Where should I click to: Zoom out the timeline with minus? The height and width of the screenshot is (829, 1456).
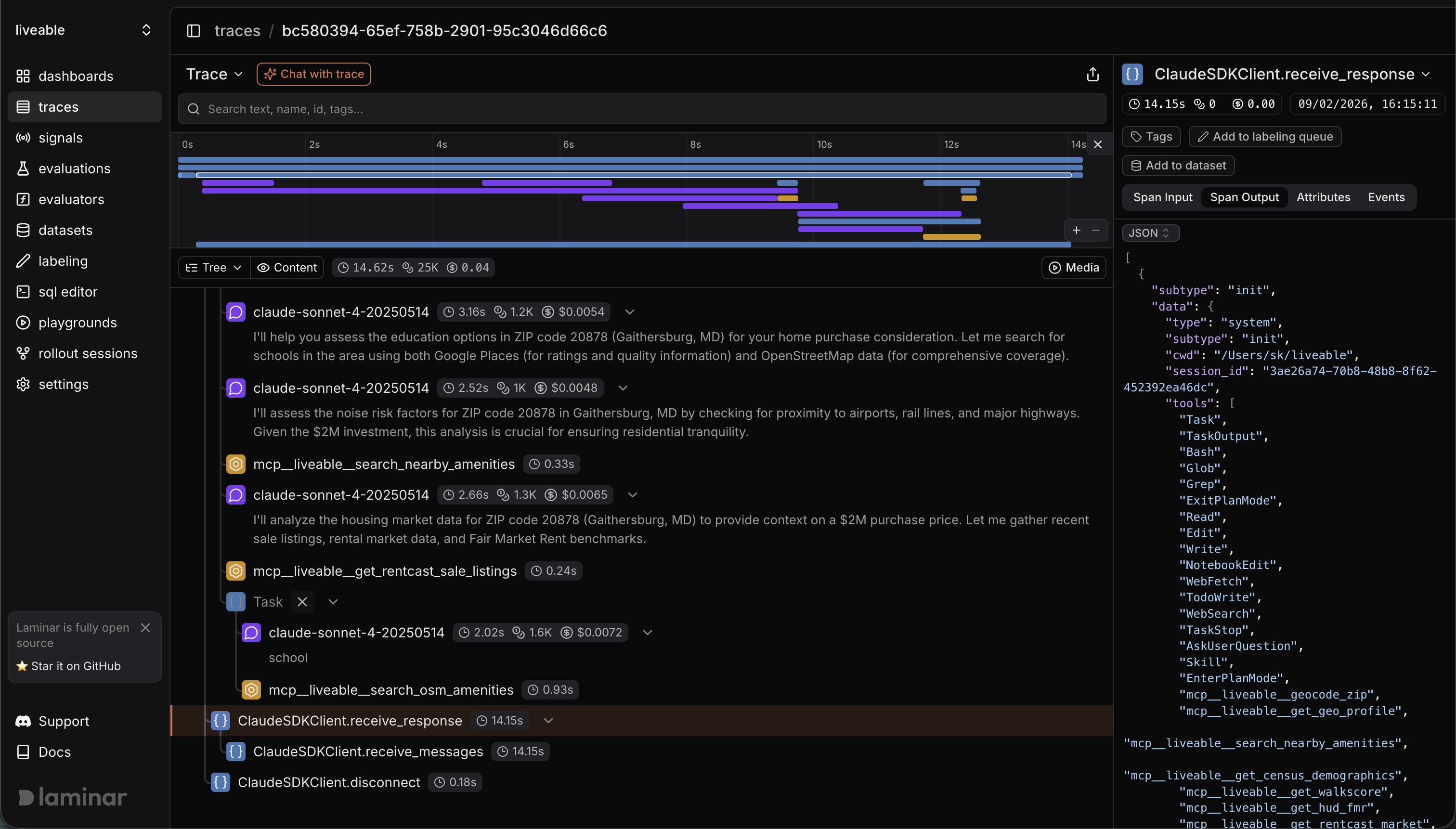[x=1095, y=230]
